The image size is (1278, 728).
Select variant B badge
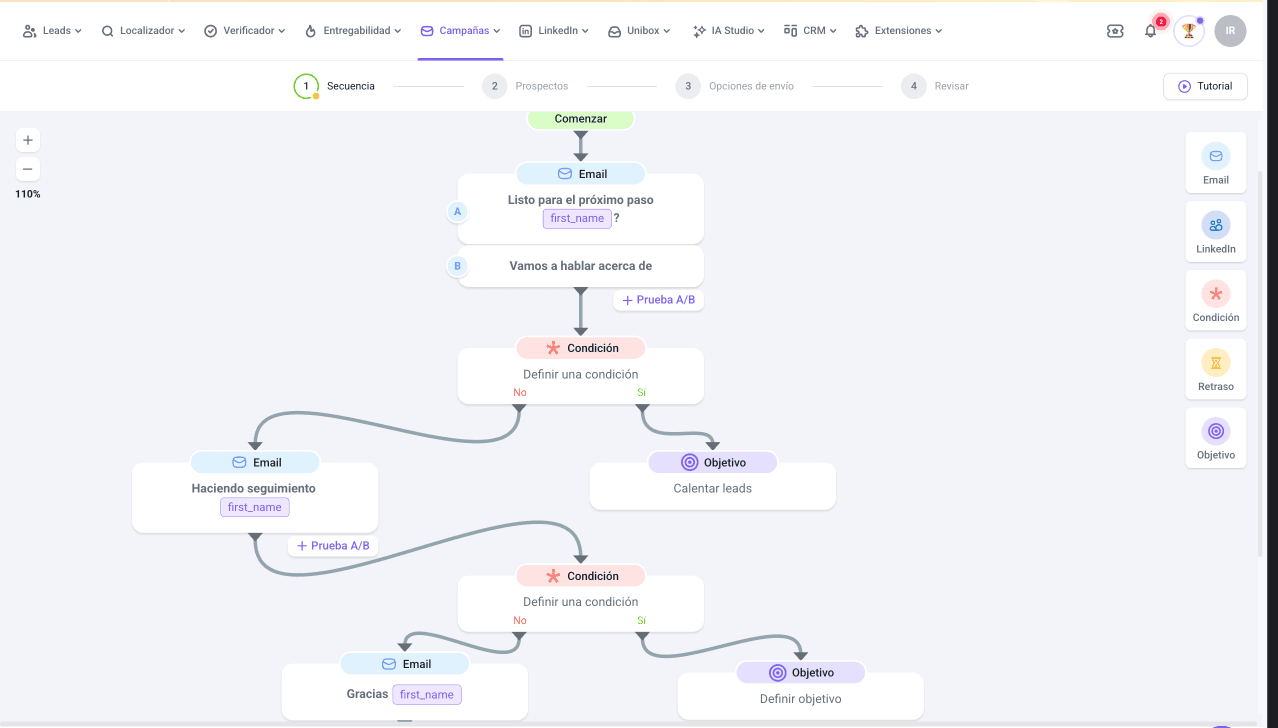(458, 266)
